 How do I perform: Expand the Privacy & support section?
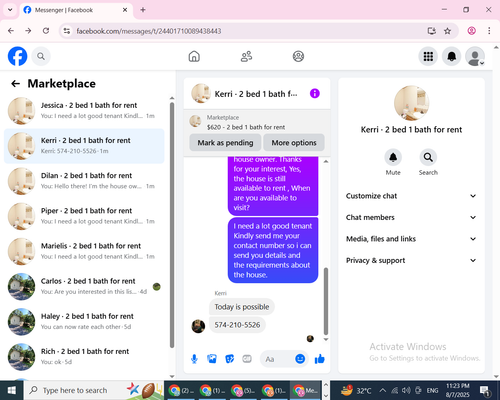coord(411,260)
